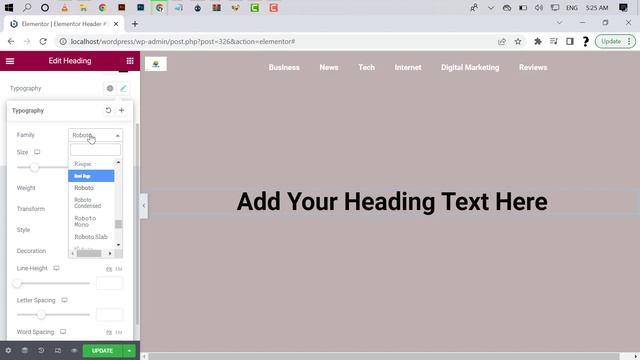Click the typography edit pencil icon

(x=123, y=88)
